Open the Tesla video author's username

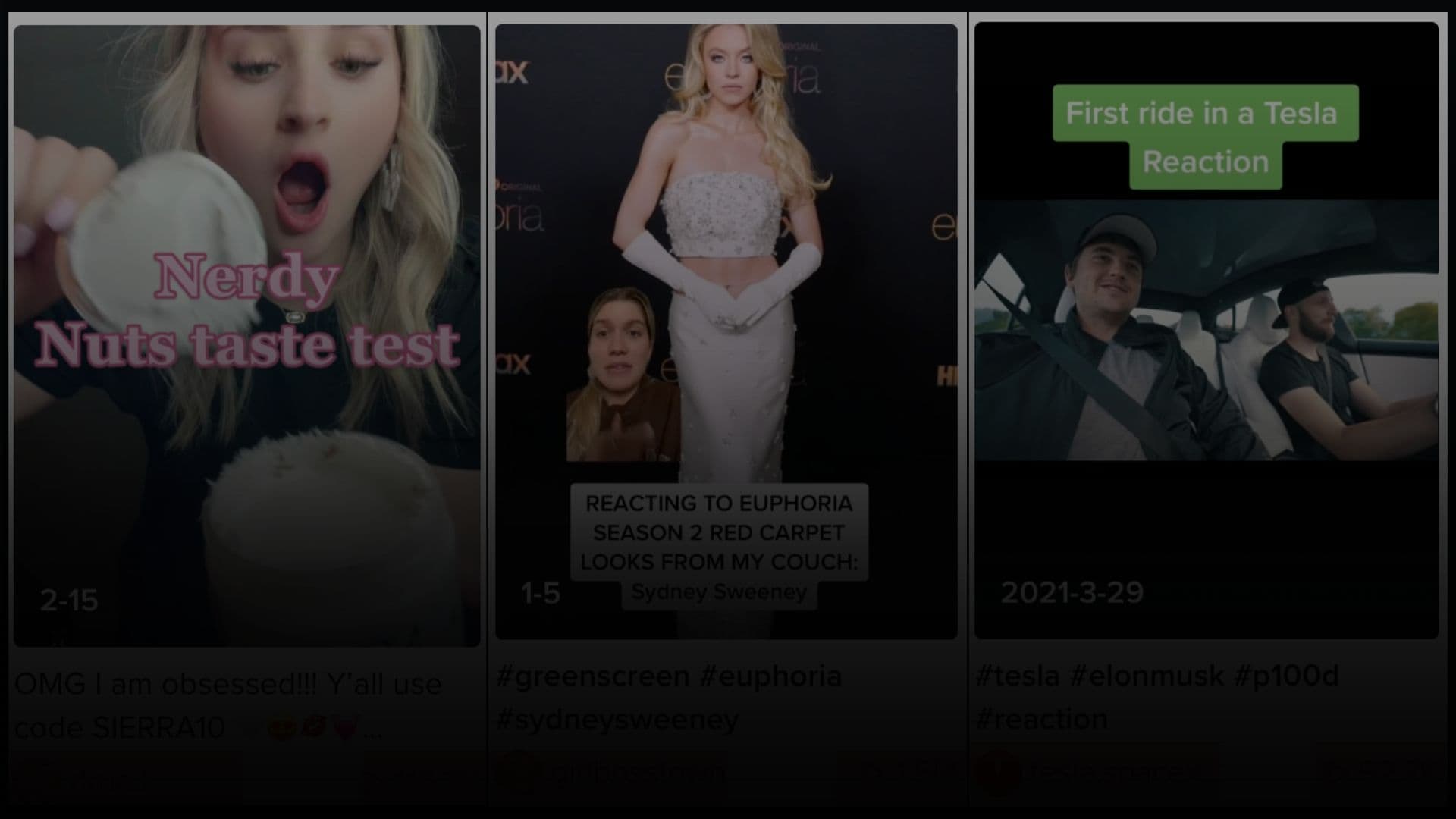click(x=1109, y=772)
